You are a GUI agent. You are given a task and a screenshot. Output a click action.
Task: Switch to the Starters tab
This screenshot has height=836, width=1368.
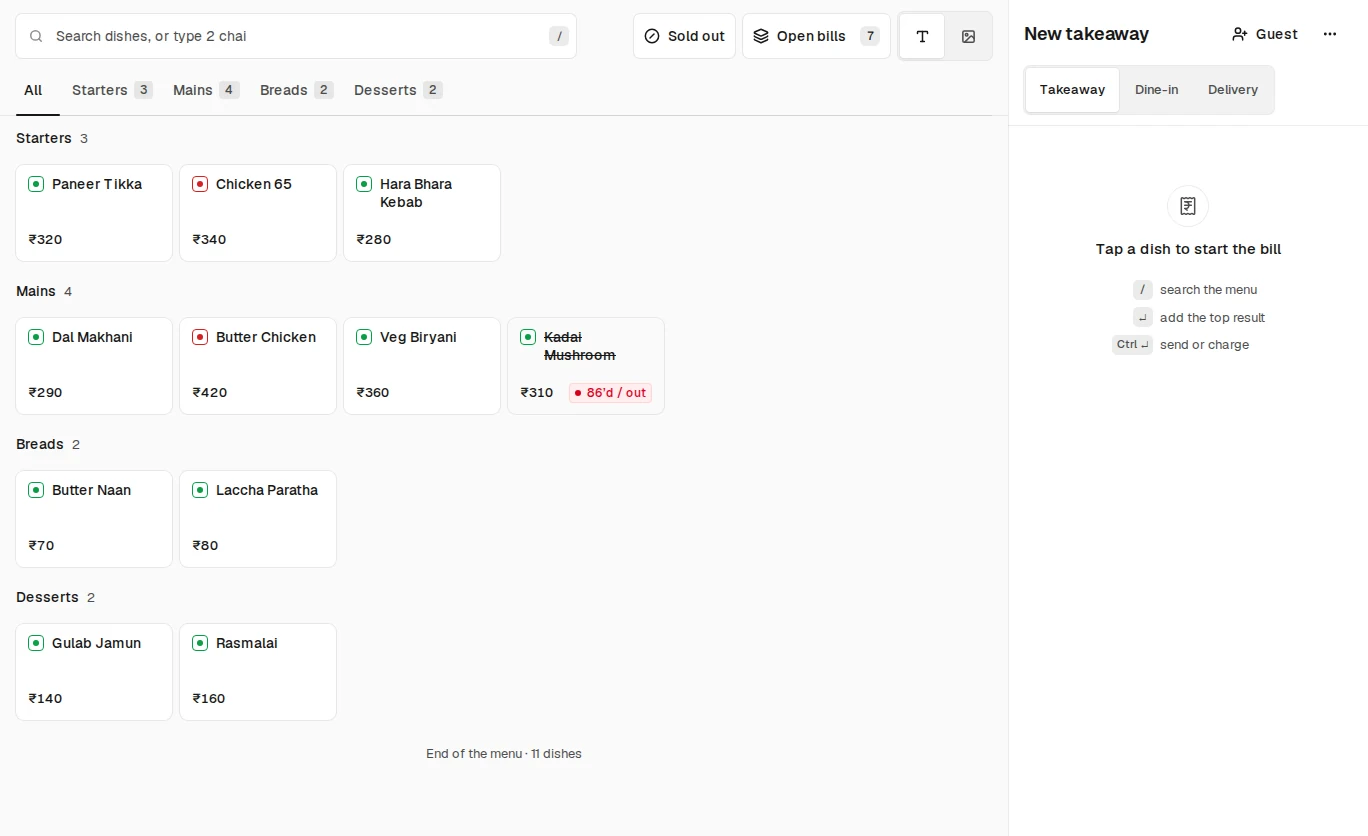(111, 90)
